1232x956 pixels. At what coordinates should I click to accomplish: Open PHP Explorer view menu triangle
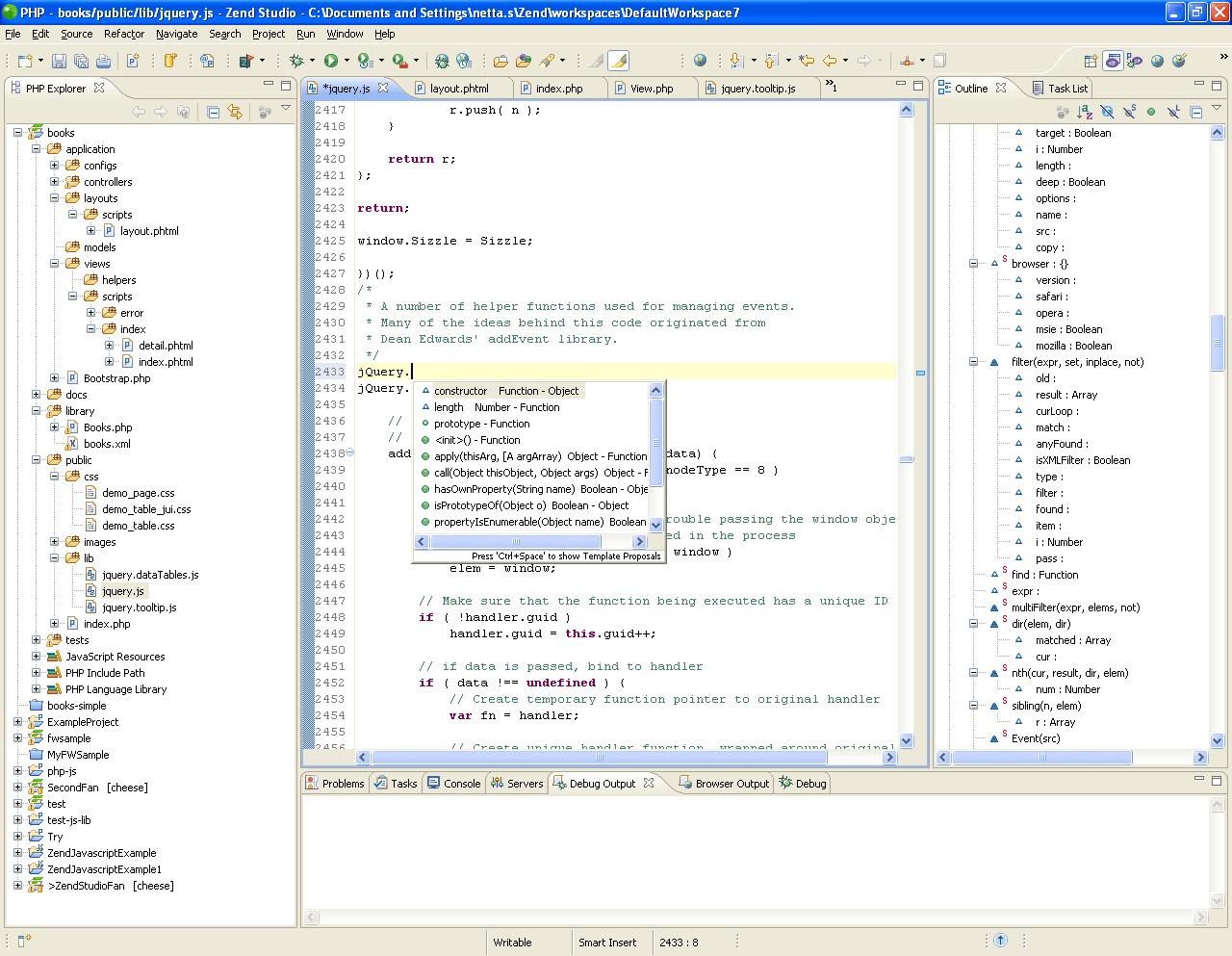[286, 108]
